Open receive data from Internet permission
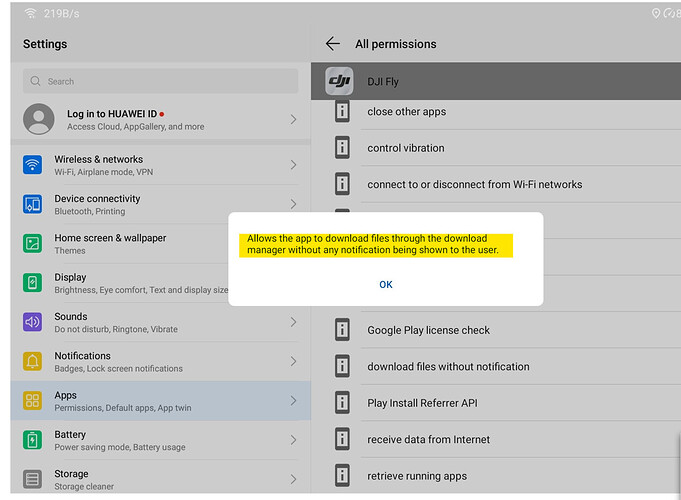Image resolution: width=681 pixels, height=500 pixels. tap(496, 440)
